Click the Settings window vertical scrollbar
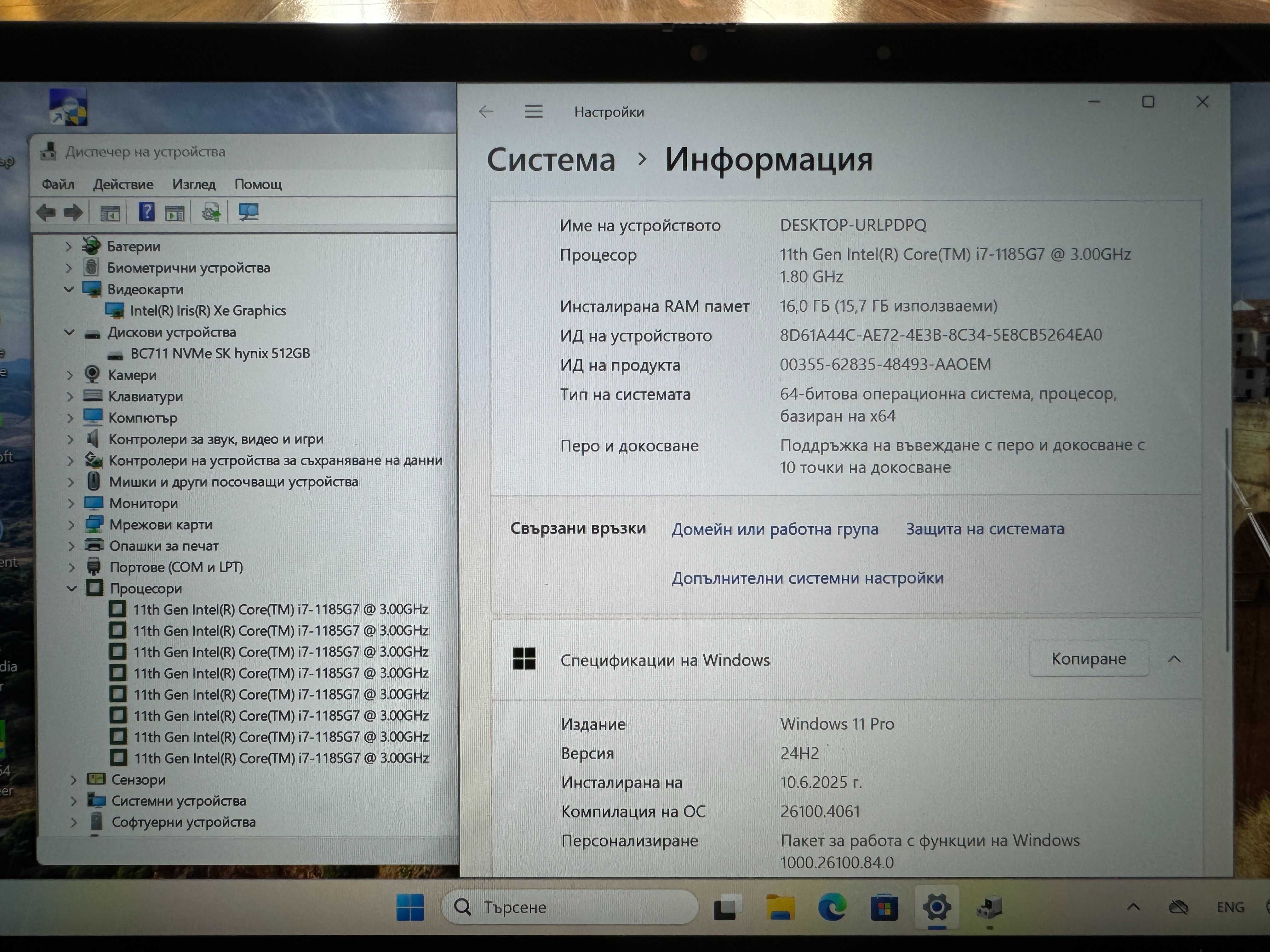This screenshot has width=1270, height=952. pyautogui.click(x=1227, y=539)
